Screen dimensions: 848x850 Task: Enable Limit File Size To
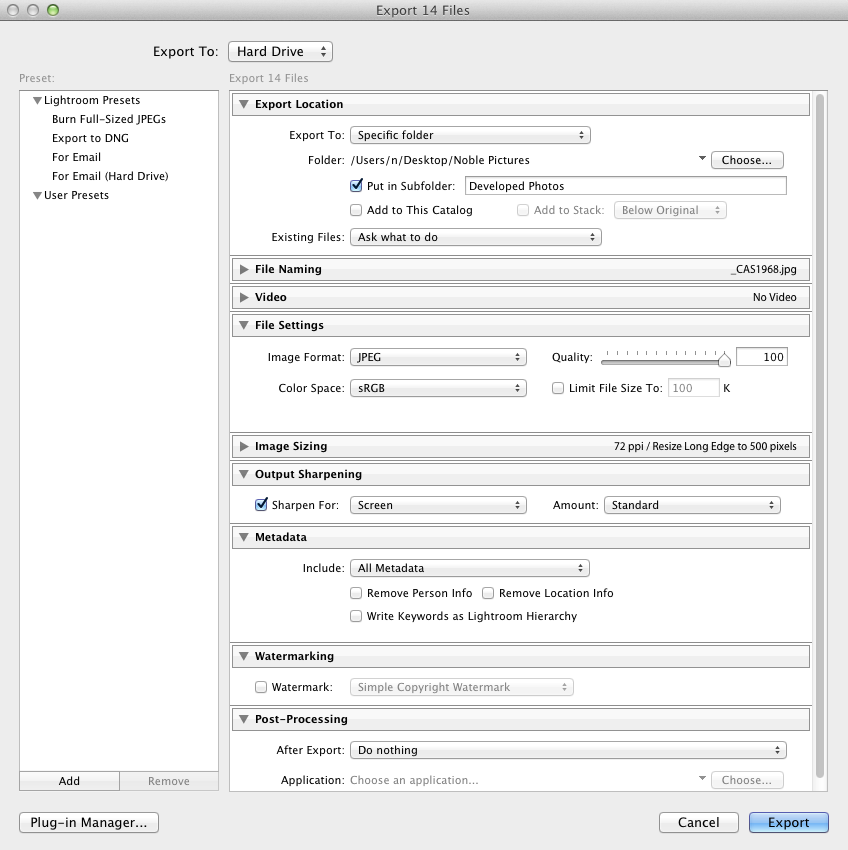[558, 389]
